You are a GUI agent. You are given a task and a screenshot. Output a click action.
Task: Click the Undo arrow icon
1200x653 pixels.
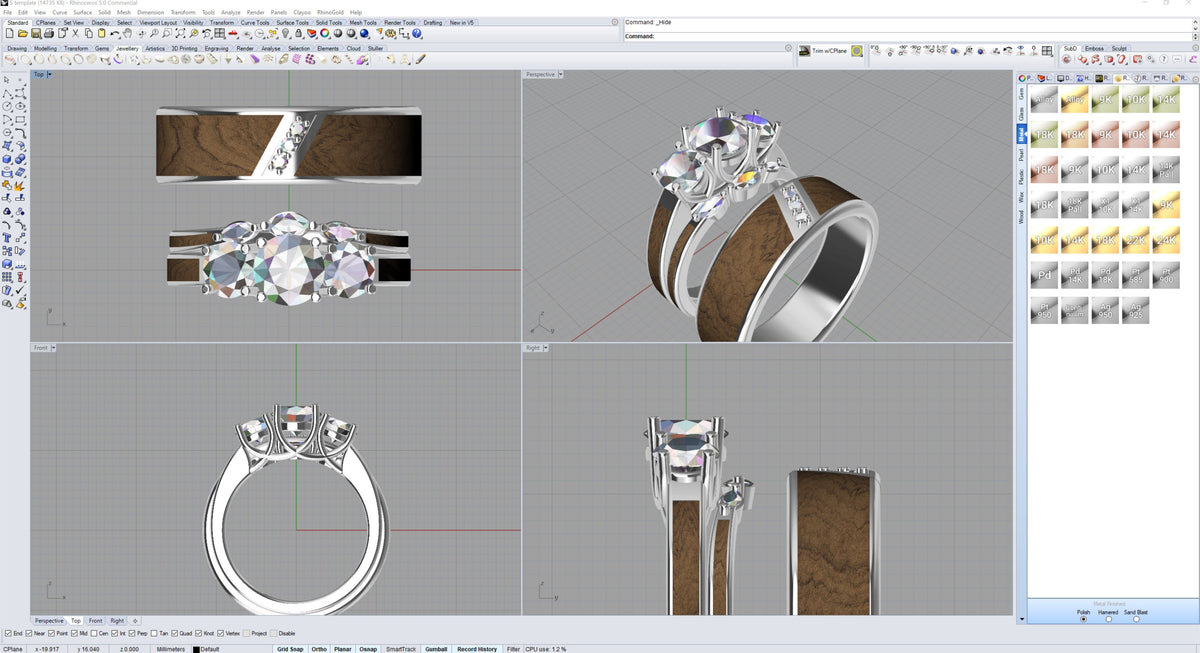point(116,34)
